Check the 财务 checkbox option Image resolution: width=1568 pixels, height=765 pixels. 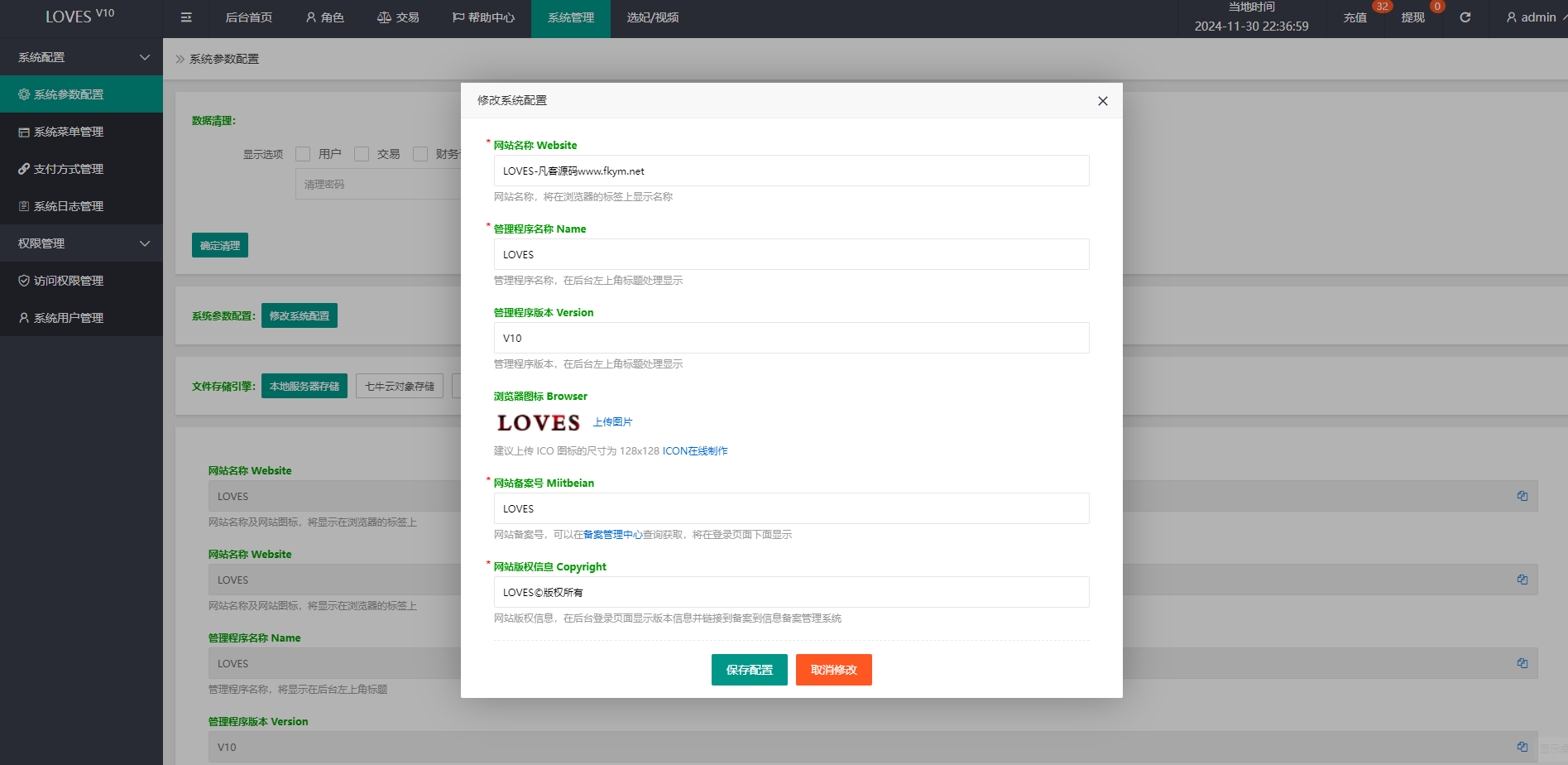click(x=420, y=154)
